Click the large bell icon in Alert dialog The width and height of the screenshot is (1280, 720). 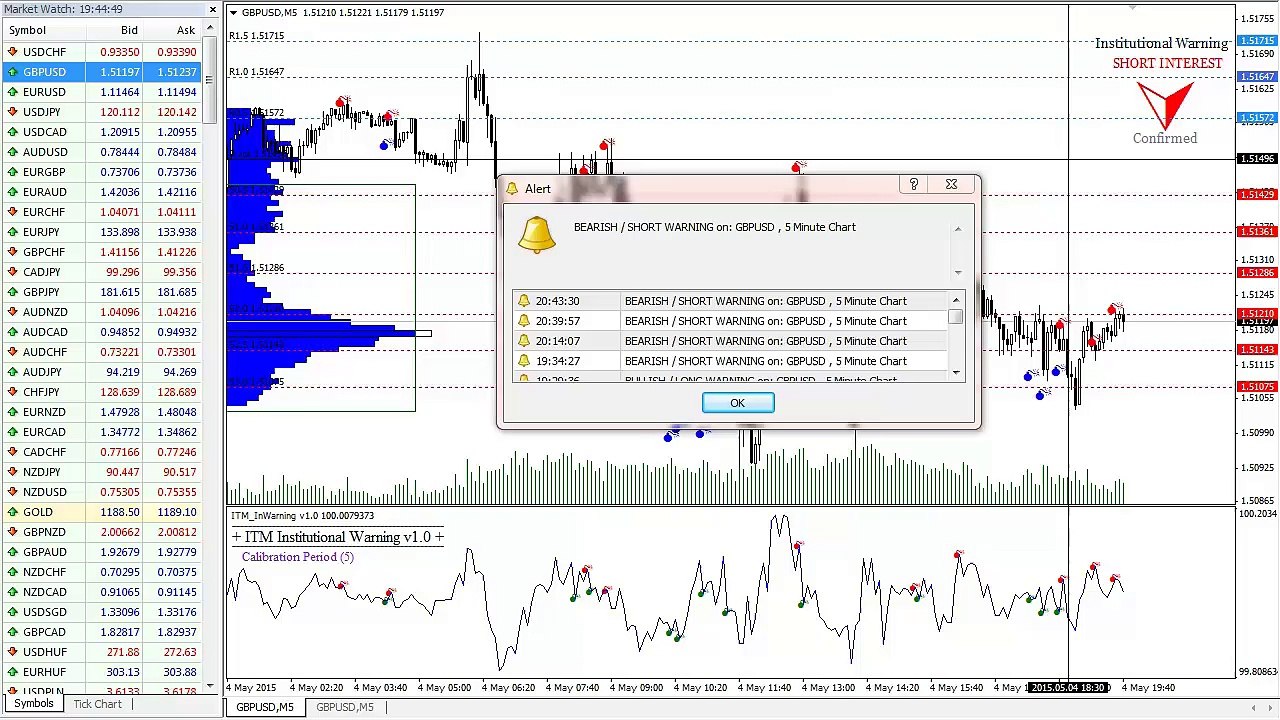click(537, 235)
